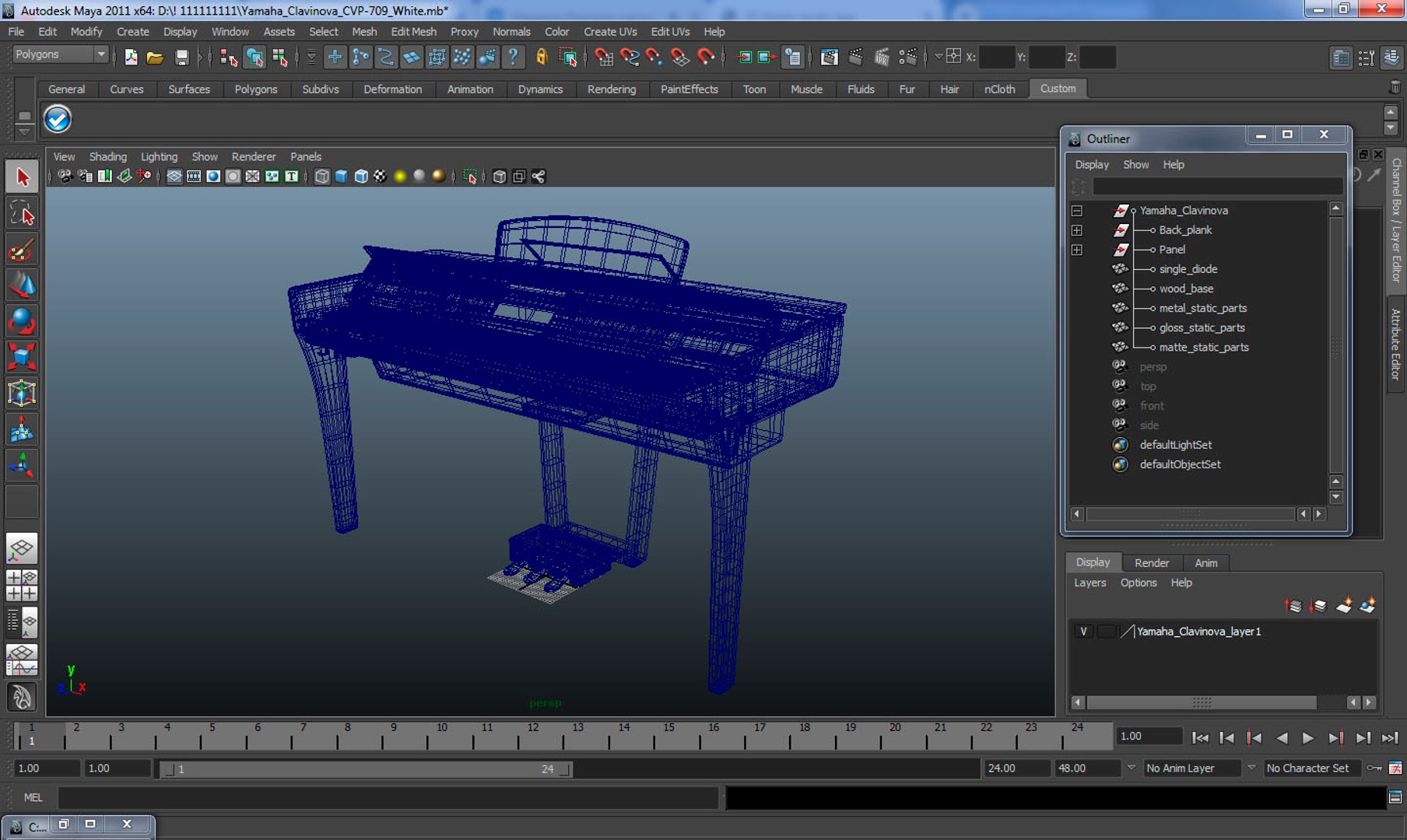Click the Save Scene disk icon
This screenshot has width=1407, height=840.
pyautogui.click(x=181, y=57)
